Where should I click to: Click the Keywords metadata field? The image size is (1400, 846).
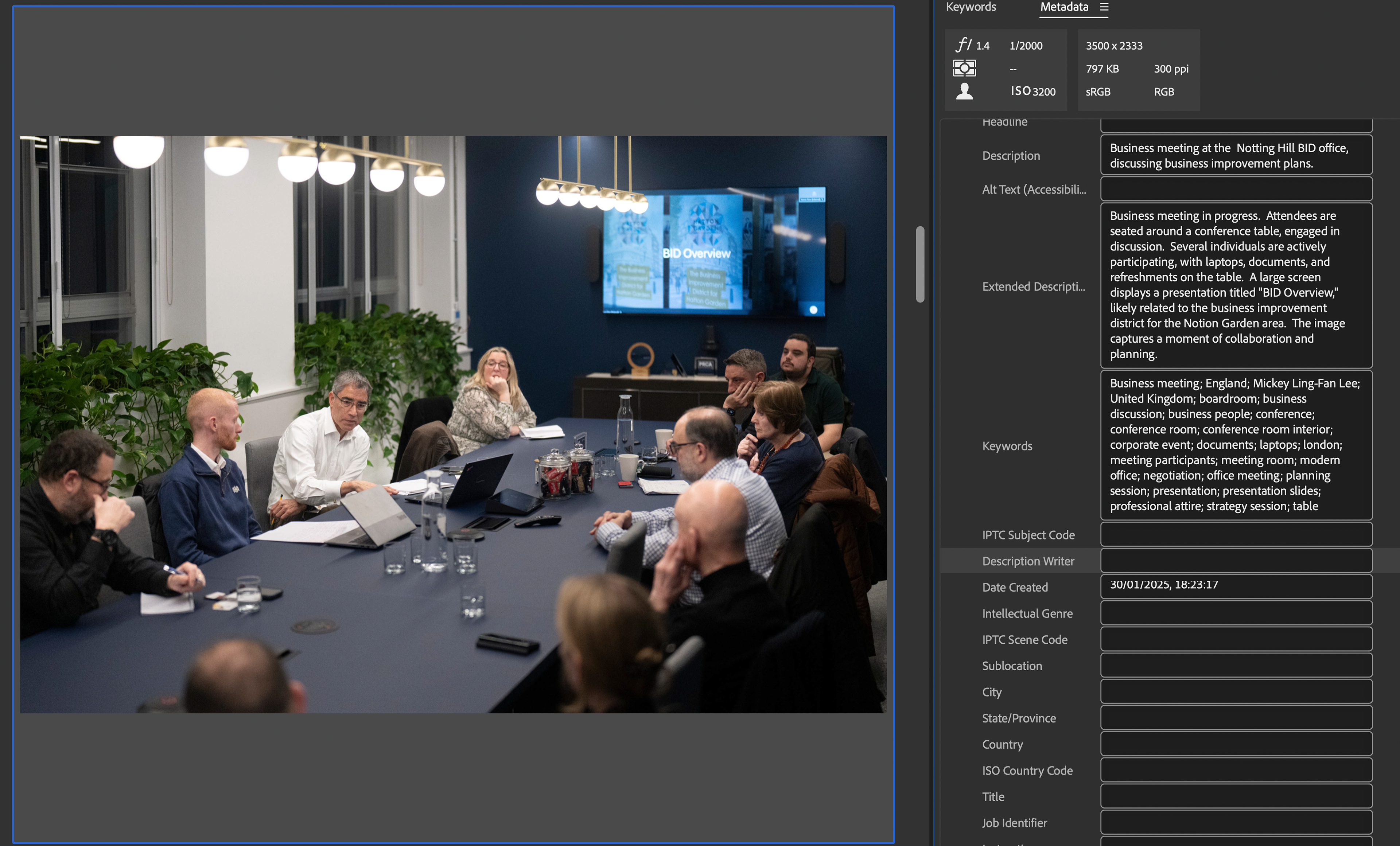pos(1236,445)
